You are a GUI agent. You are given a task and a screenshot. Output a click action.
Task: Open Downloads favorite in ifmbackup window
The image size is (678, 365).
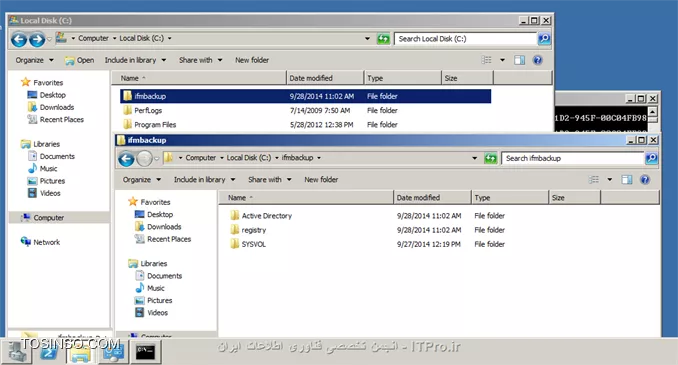tap(158, 227)
